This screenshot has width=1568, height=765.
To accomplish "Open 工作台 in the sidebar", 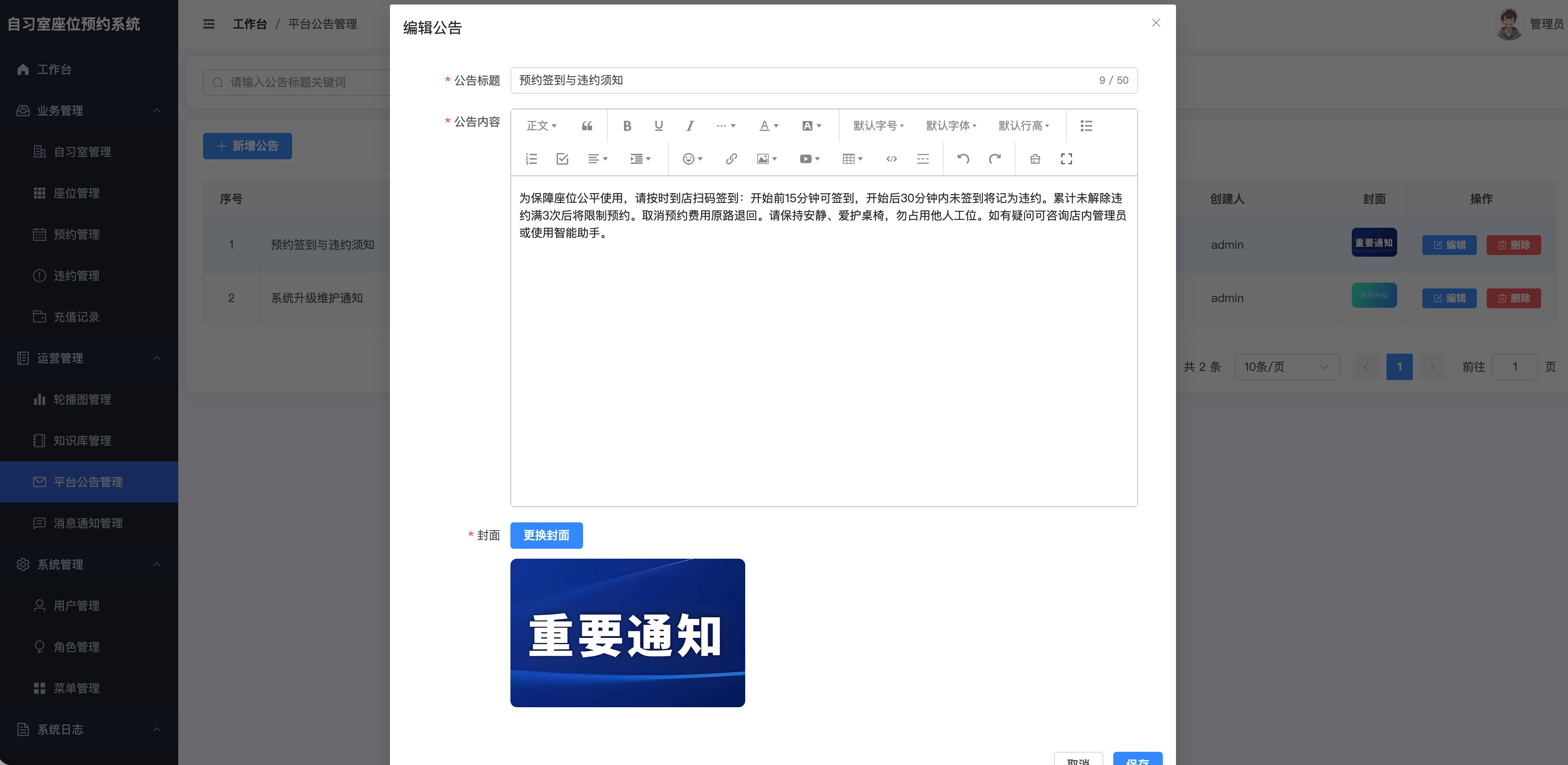I will coord(89,69).
